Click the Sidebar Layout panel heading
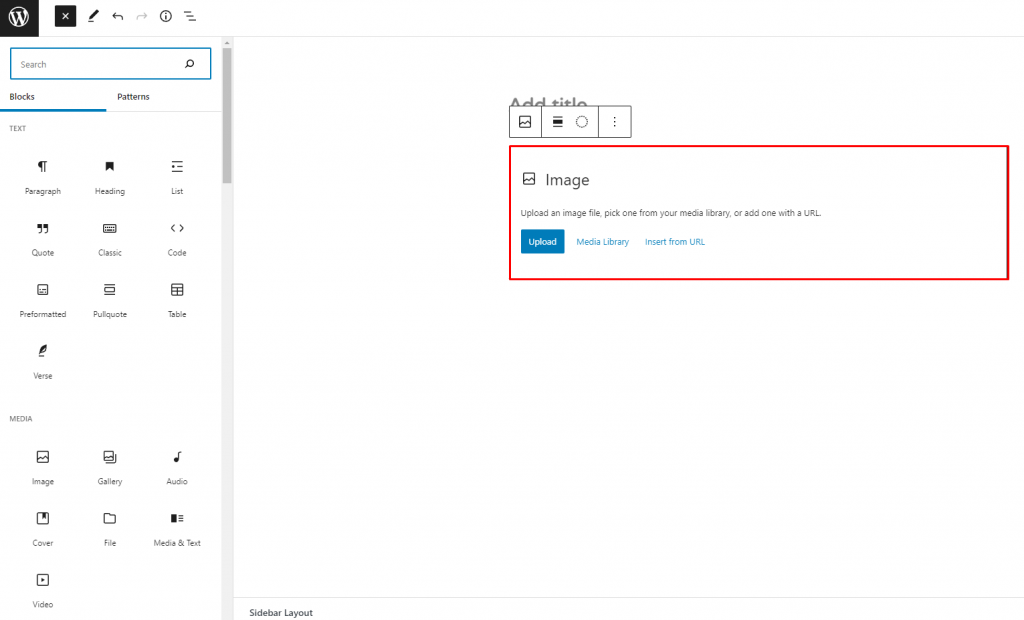 point(281,612)
